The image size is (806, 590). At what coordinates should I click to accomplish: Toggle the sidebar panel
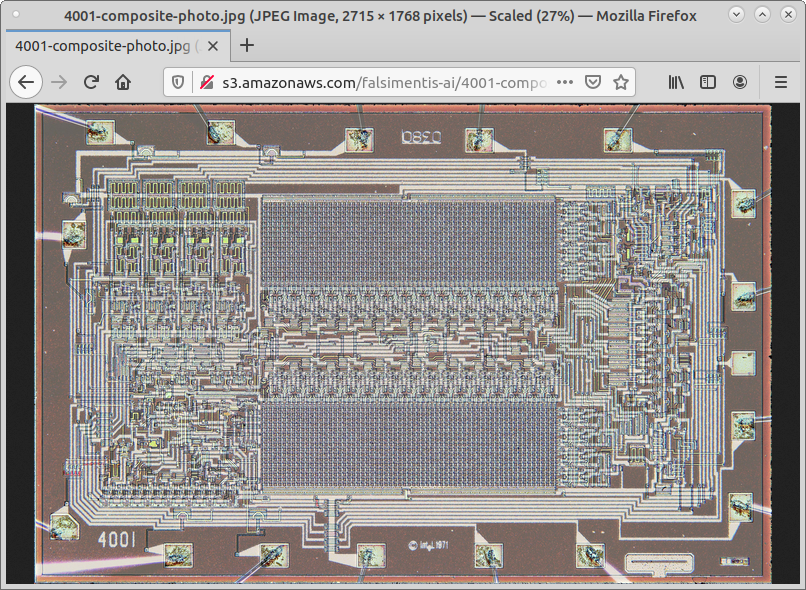708,82
